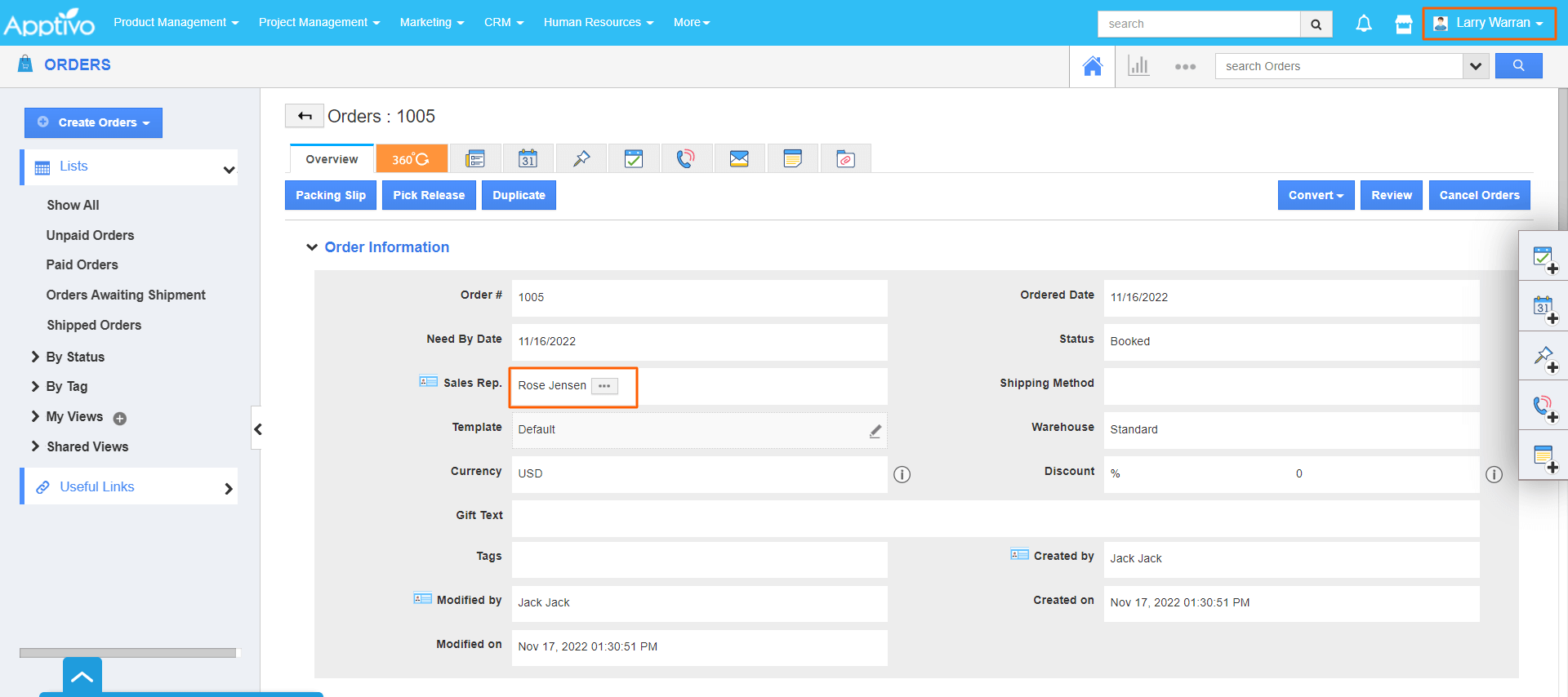Open the app store icon in header
Image resolution: width=1568 pixels, height=697 pixels.
pos(1403,24)
